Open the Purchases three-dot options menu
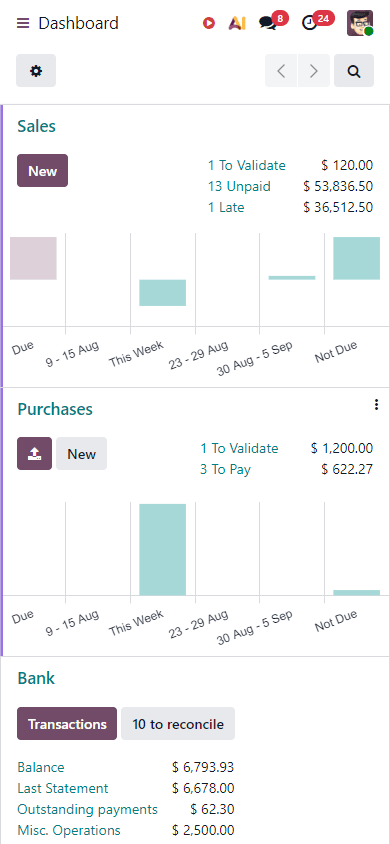Screen dimensions: 390x844 pyautogui.click(x=376, y=405)
